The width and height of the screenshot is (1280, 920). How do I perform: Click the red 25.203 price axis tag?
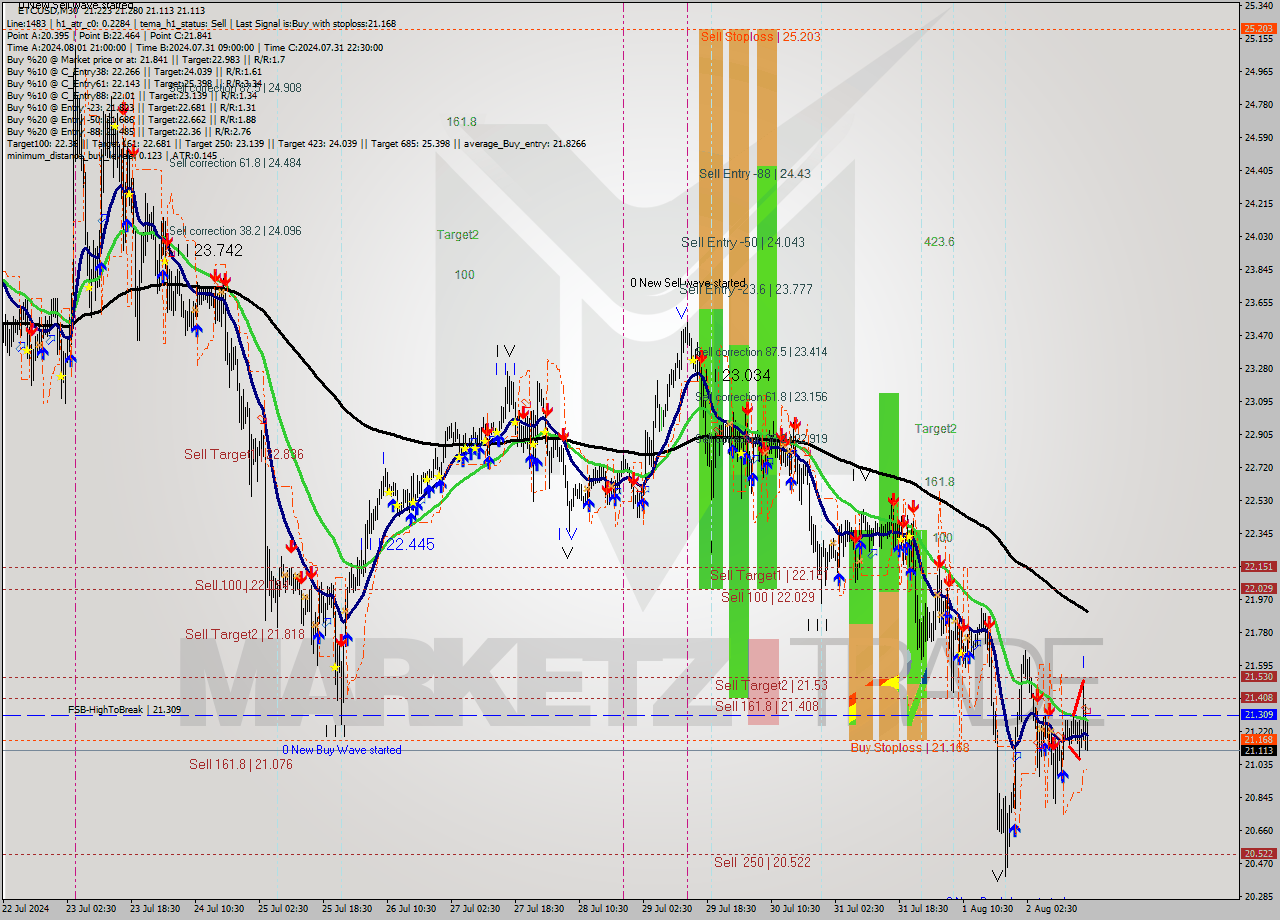pyautogui.click(x=1258, y=28)
